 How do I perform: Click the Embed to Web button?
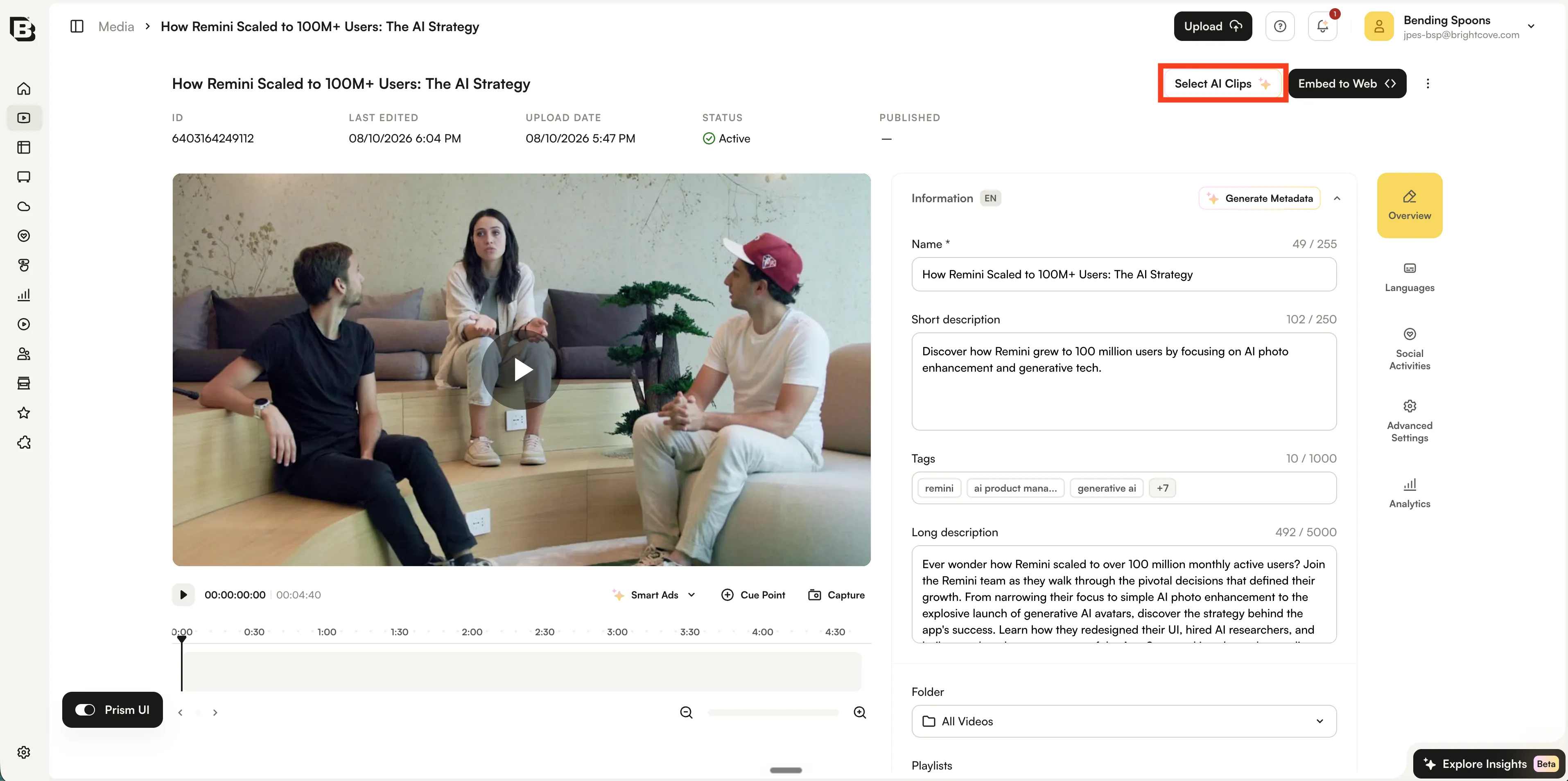[x=1347, y=84]
